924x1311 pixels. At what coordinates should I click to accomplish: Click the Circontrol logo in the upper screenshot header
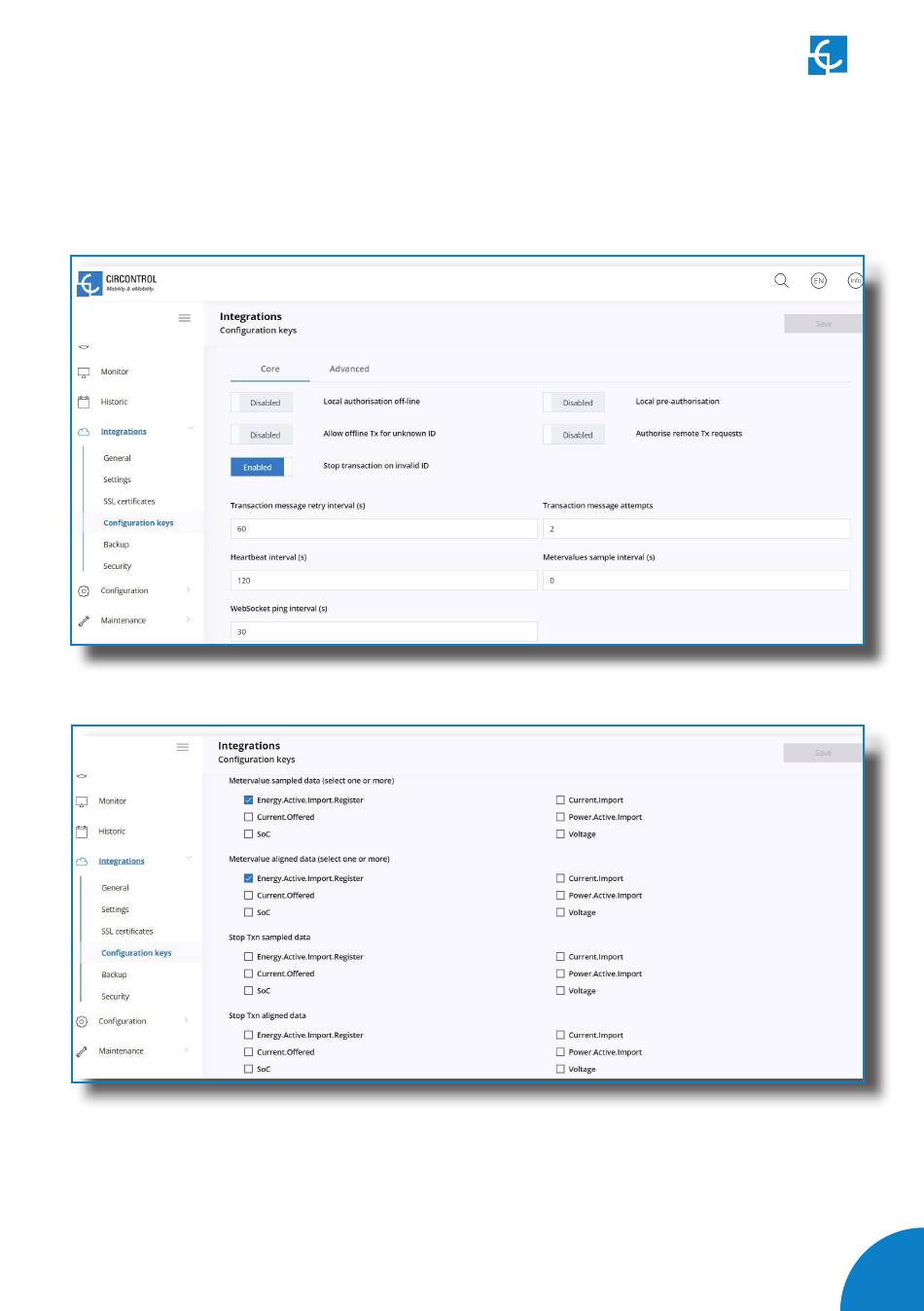coord(118,283)
